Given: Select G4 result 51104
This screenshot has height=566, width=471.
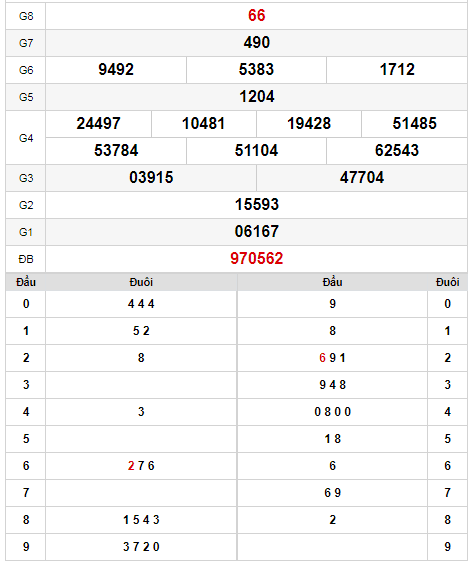Looking at the screenshot, I should [x=256, y=151].
